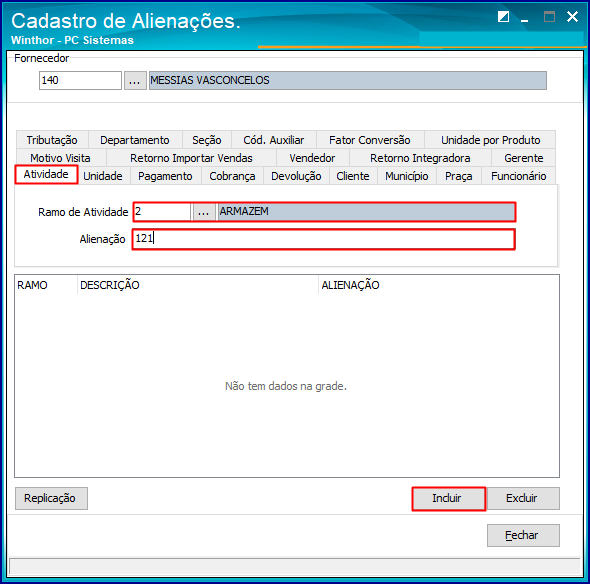
Task: Select the Motivo Visita tab
Action: tap(60, 158)
